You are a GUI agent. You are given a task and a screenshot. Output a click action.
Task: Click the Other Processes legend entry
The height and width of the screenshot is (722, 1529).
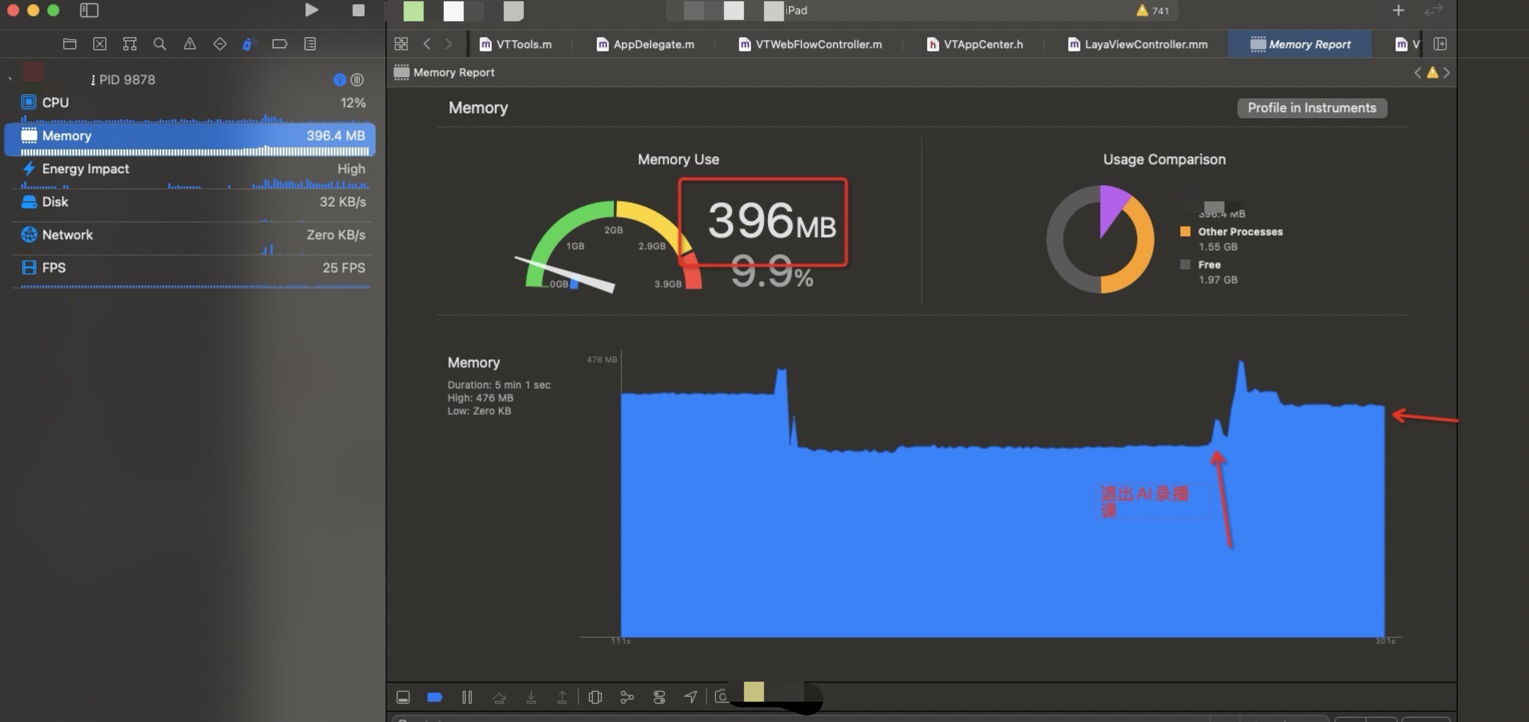[x=1231, y=238]
